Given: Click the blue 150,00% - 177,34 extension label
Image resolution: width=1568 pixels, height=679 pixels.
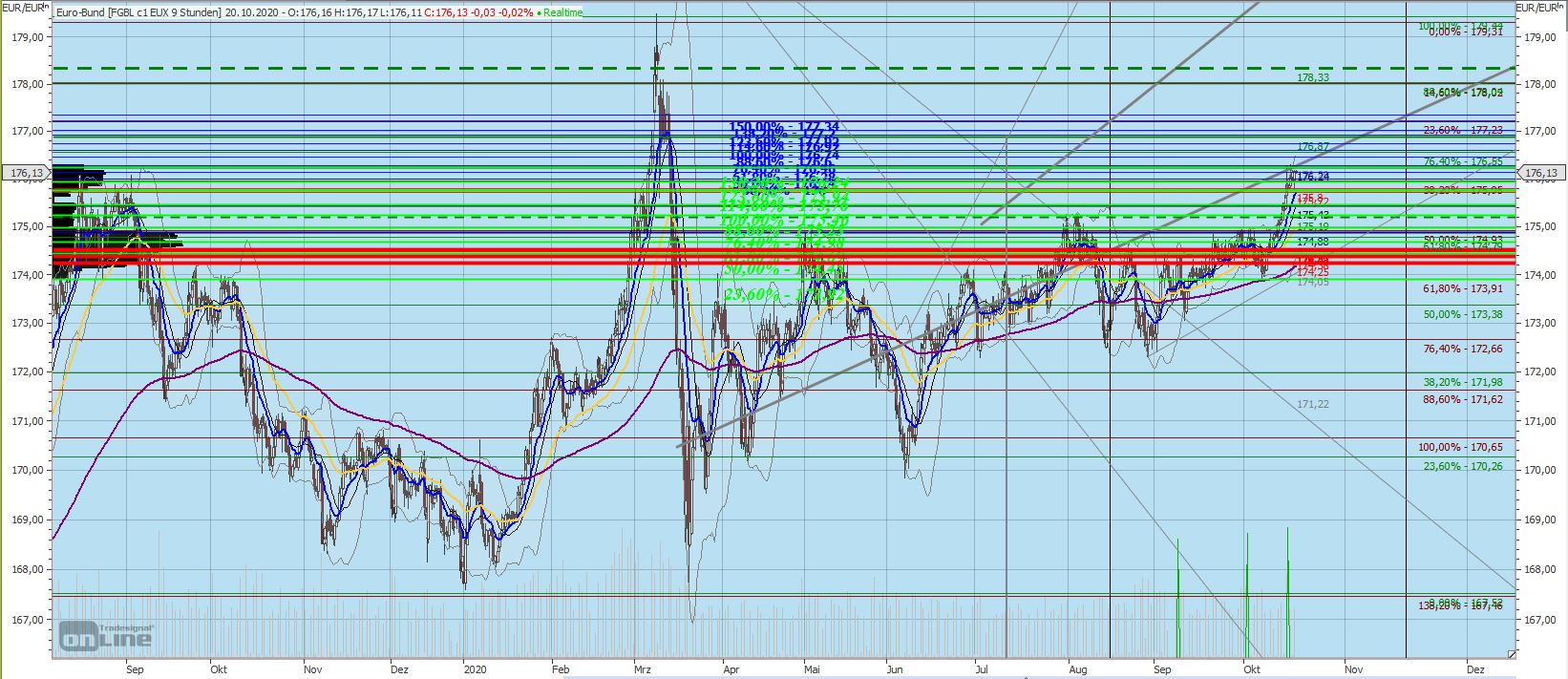Looking at the screenshot, I should coord(784,126).
